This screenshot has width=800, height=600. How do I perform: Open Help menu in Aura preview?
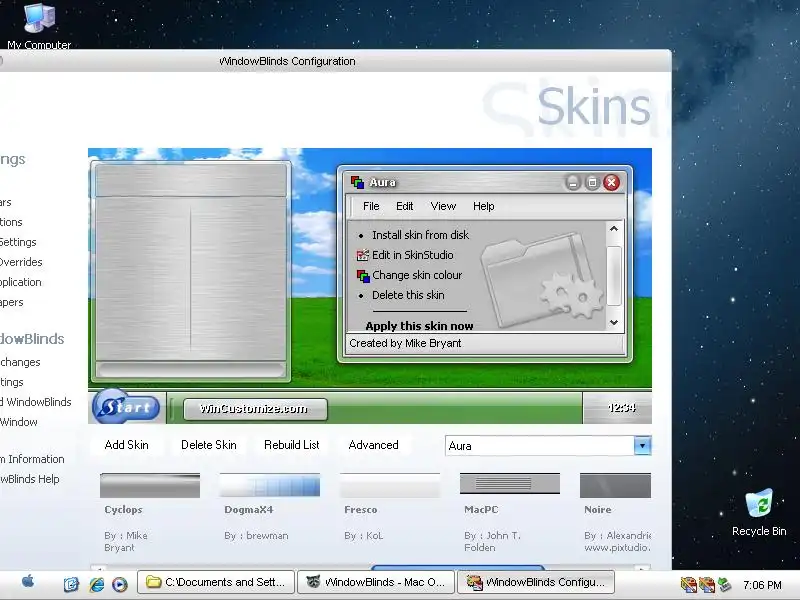(x=483, y=206)
